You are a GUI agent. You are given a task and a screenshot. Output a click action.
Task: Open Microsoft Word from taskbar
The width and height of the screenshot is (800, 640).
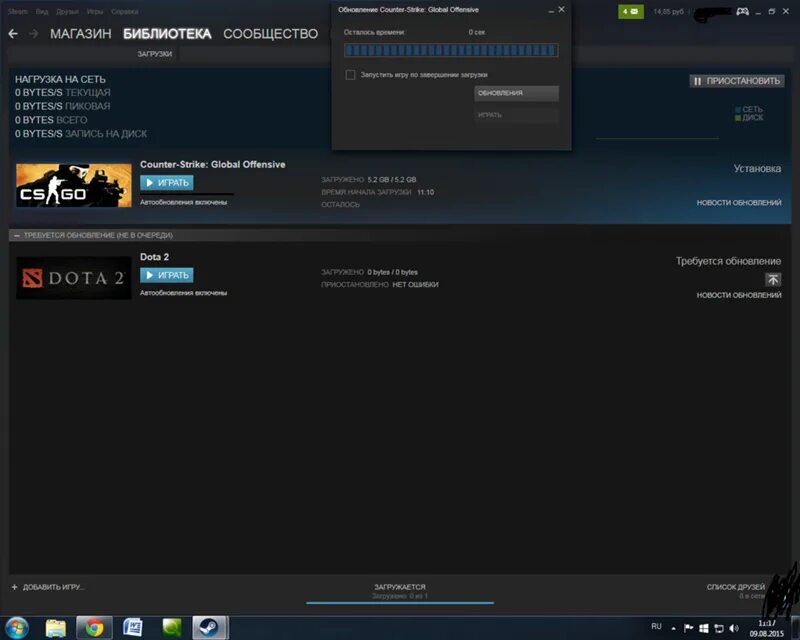coord(133,627)
